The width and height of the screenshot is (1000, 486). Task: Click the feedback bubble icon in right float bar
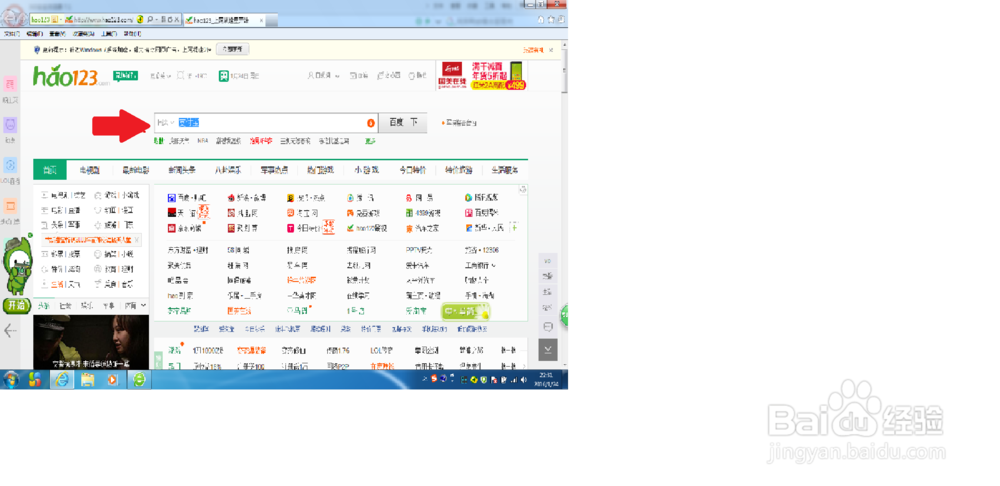tap(548, 327)
